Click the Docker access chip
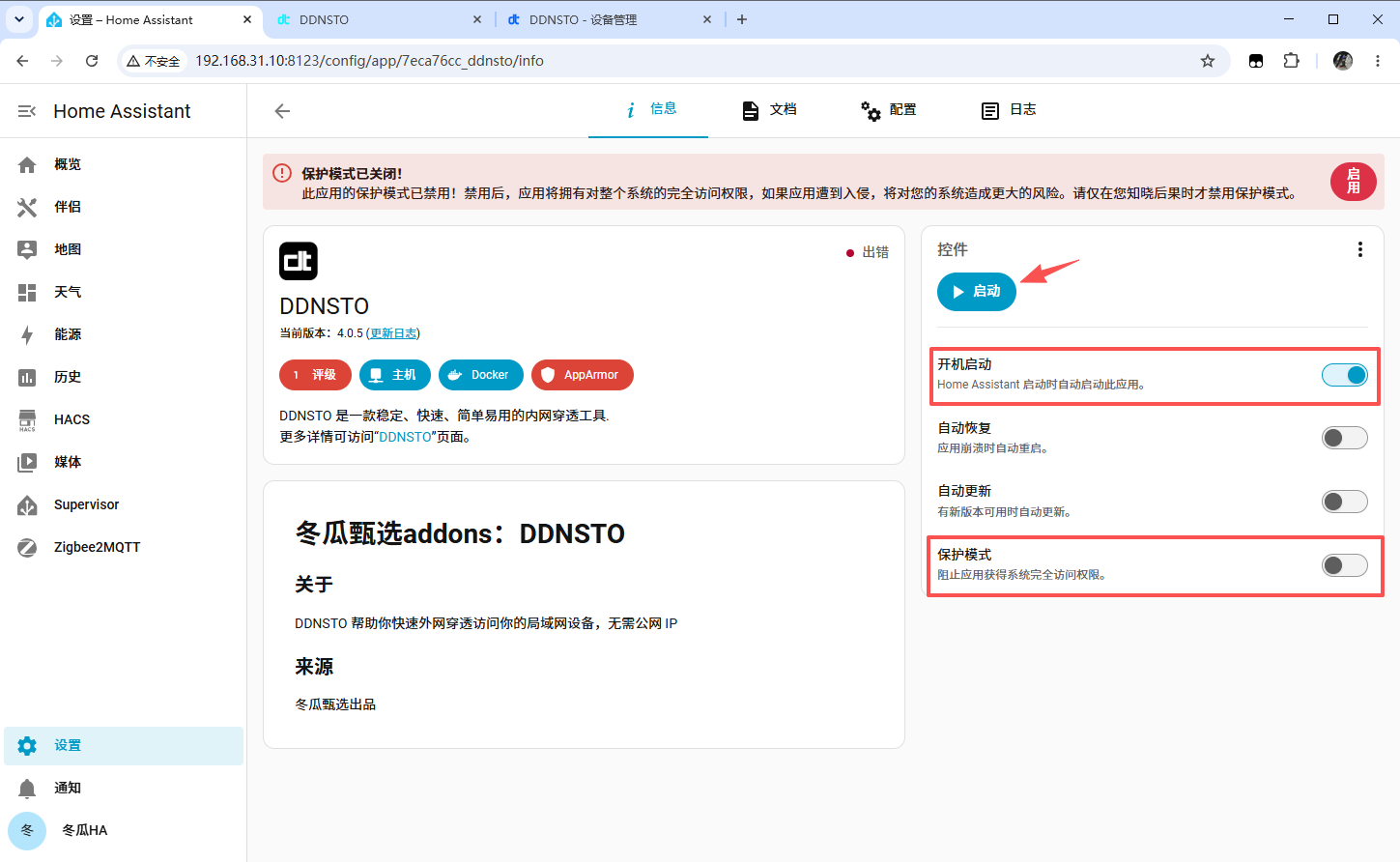This screenshot has height=862, width=1400. [x=481, y=375]
